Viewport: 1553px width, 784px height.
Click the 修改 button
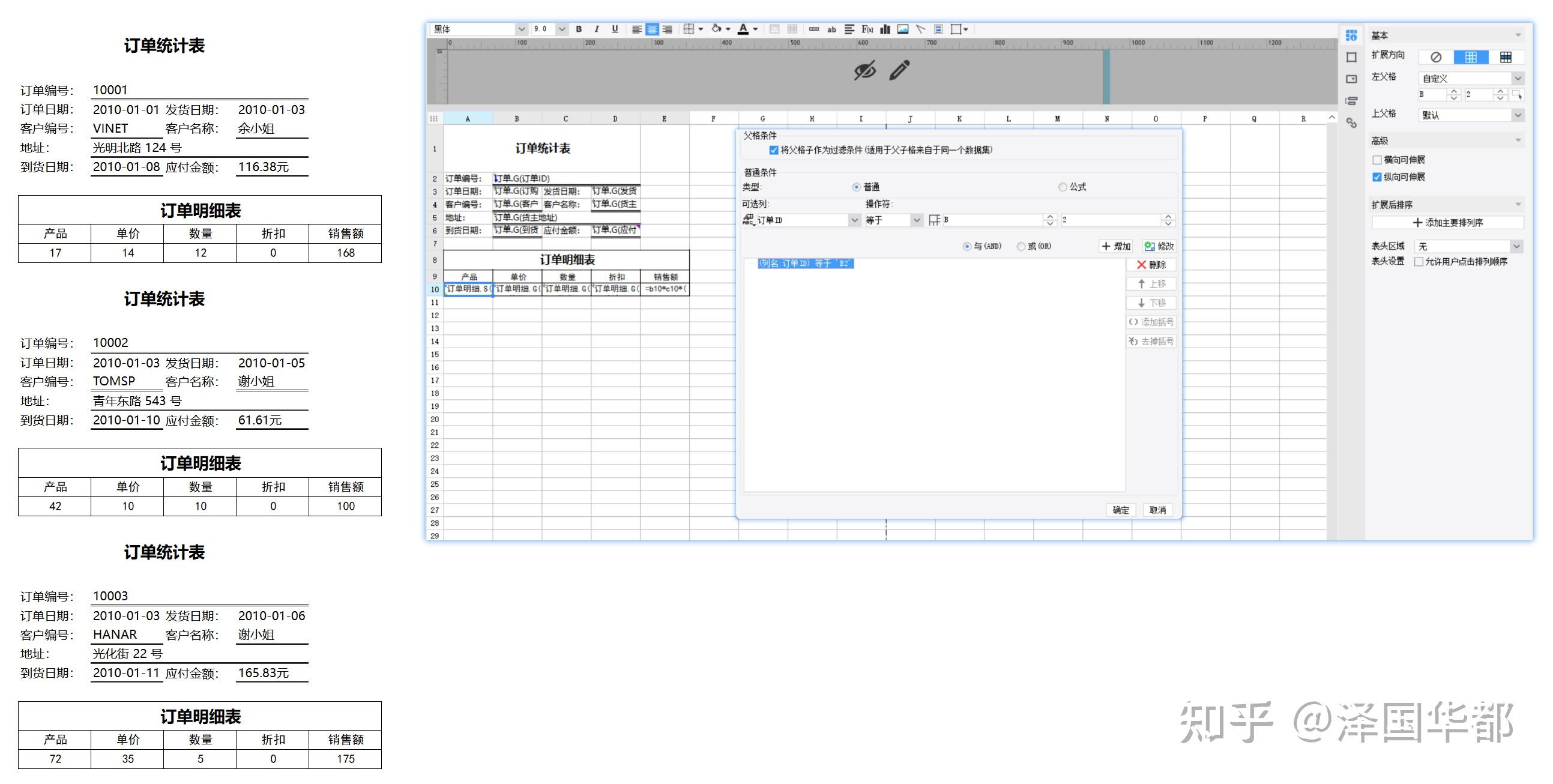1159,246
